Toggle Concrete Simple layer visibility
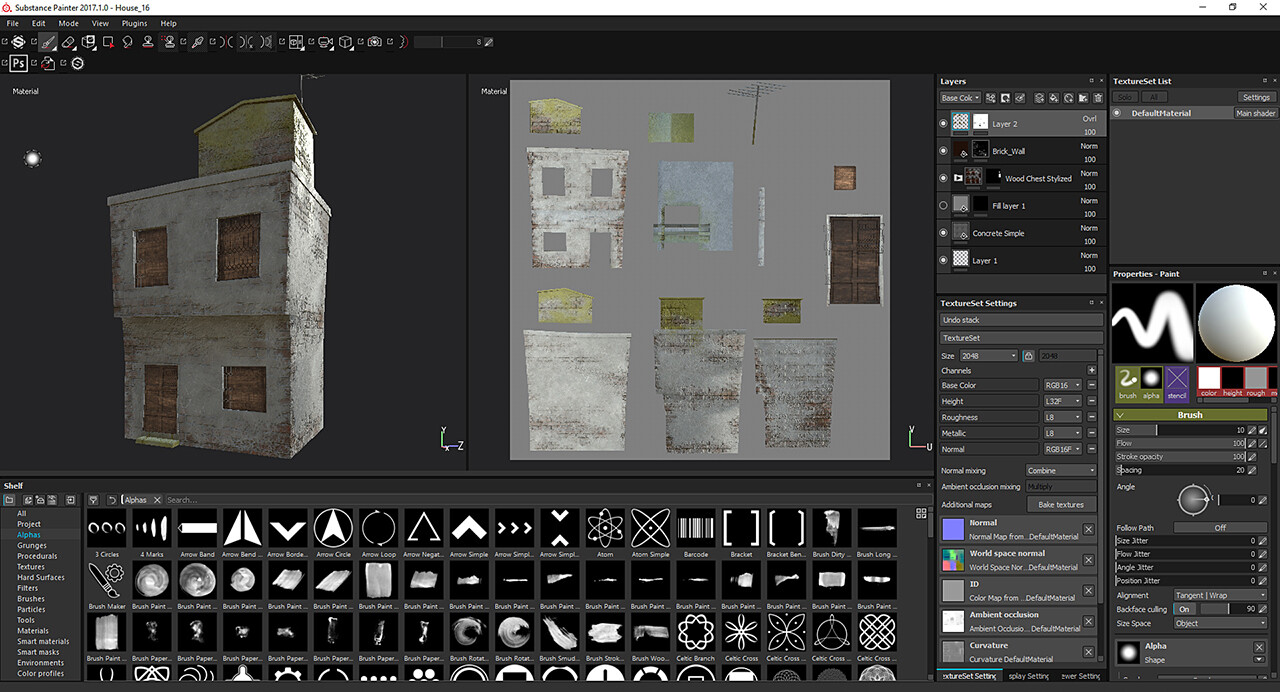 pos(943,233)
